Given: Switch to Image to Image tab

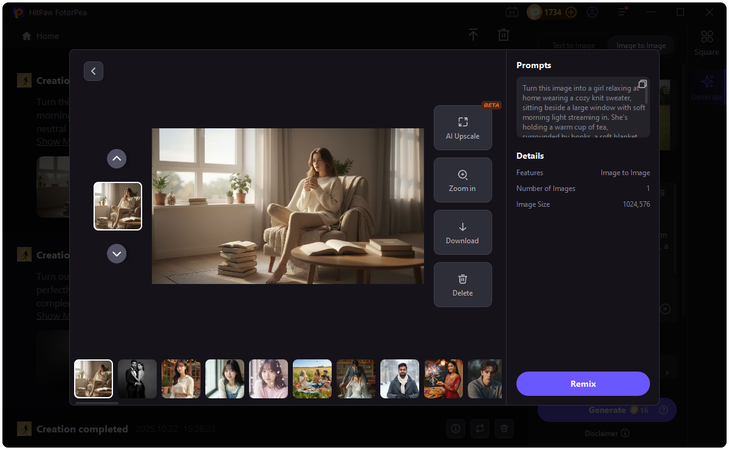Looking at the screenshot, I should click(641, 46).
